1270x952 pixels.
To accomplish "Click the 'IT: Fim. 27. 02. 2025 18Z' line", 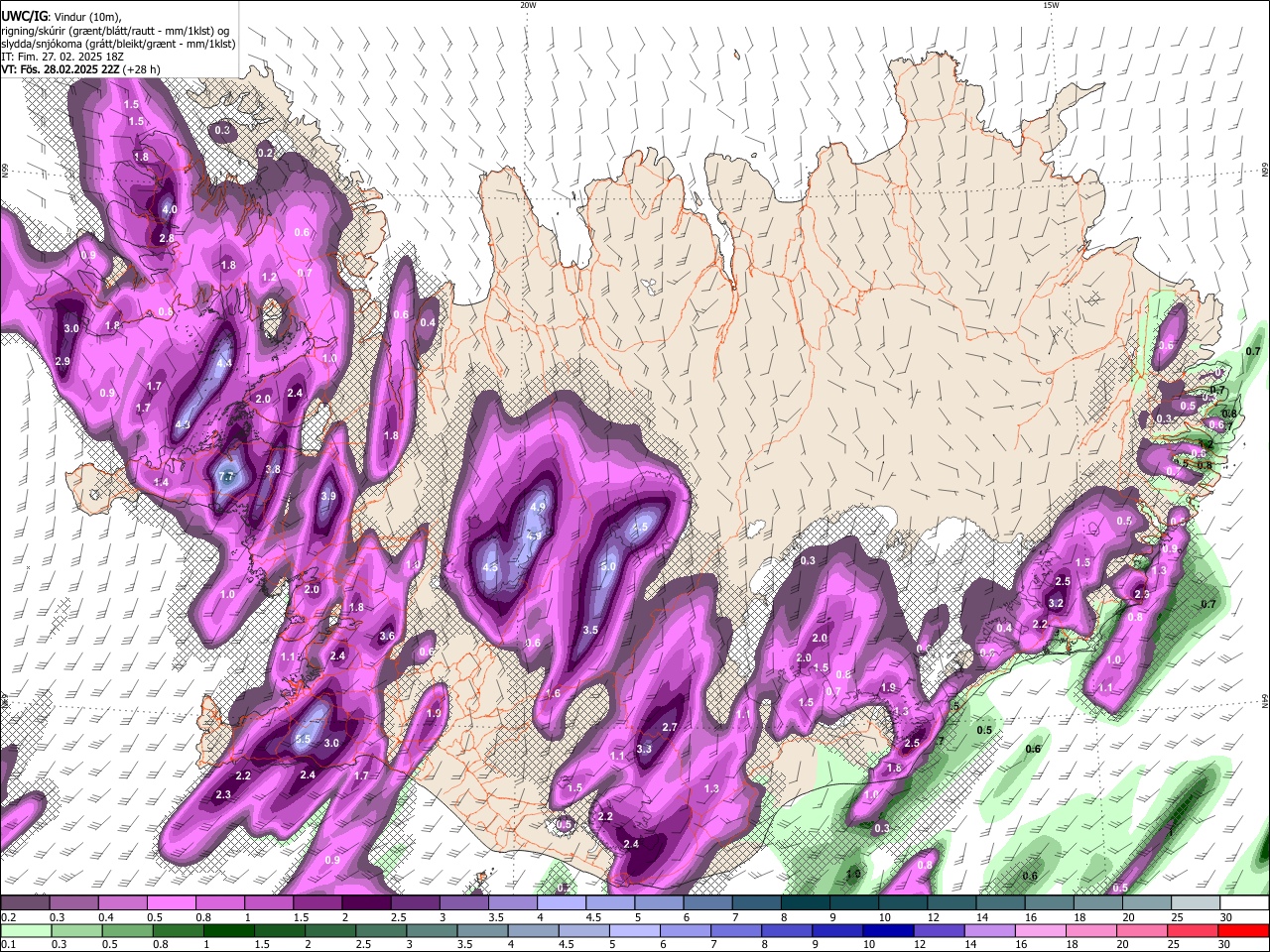I will (61, 57).
